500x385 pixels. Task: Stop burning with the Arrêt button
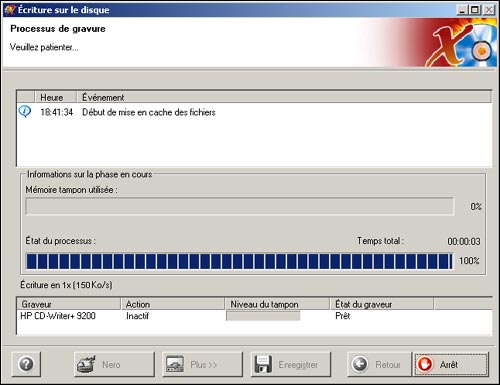[x=451, y=364]
